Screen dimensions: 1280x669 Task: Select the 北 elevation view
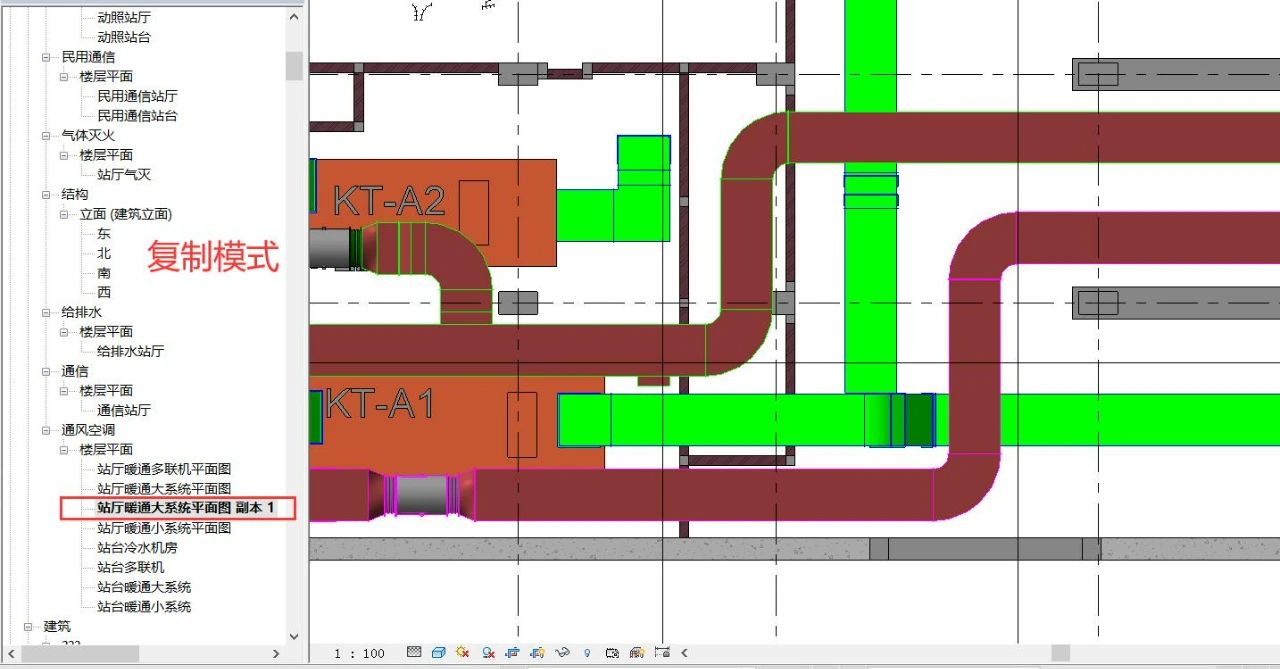104,253
